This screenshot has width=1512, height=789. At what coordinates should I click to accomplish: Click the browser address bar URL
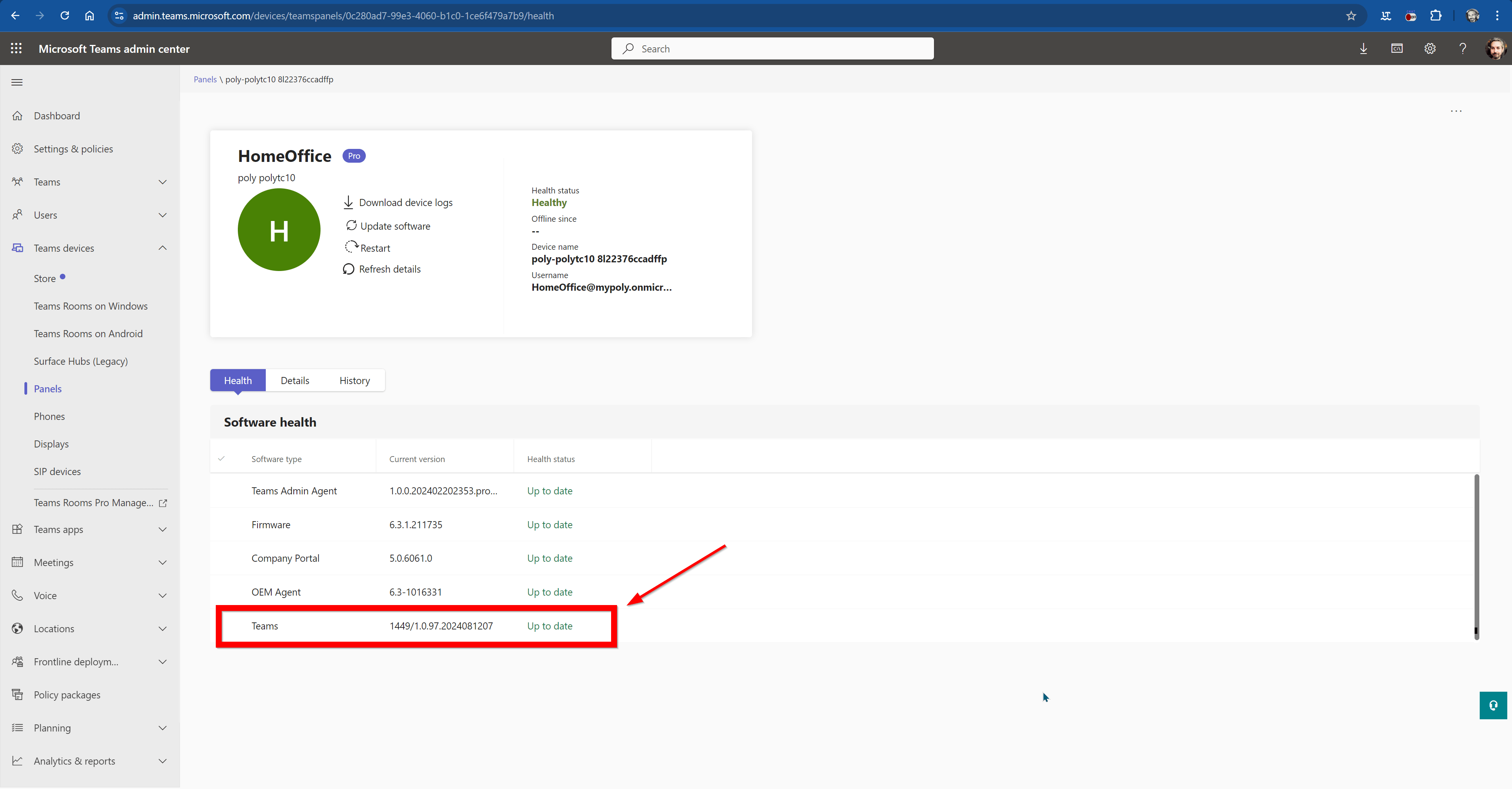(x=343, y=16)
